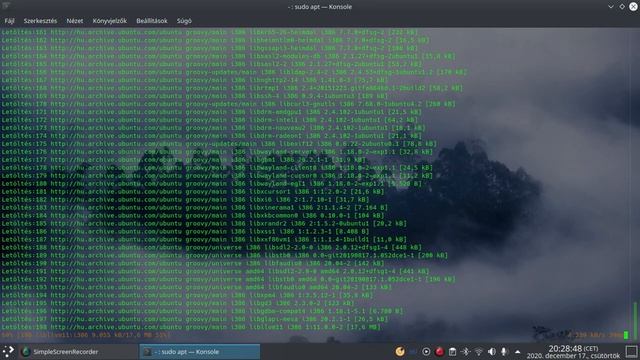Open the Súgó menu

click(184, 21)
